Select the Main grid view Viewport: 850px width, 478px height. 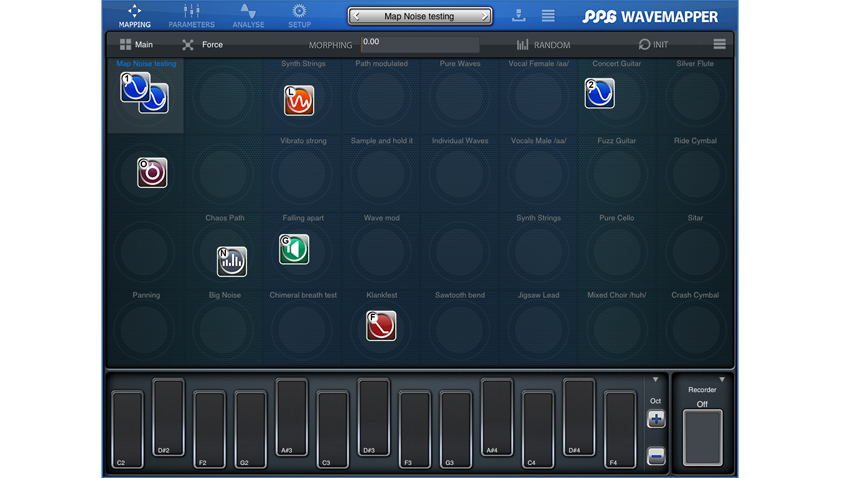[x=136, y=44]
